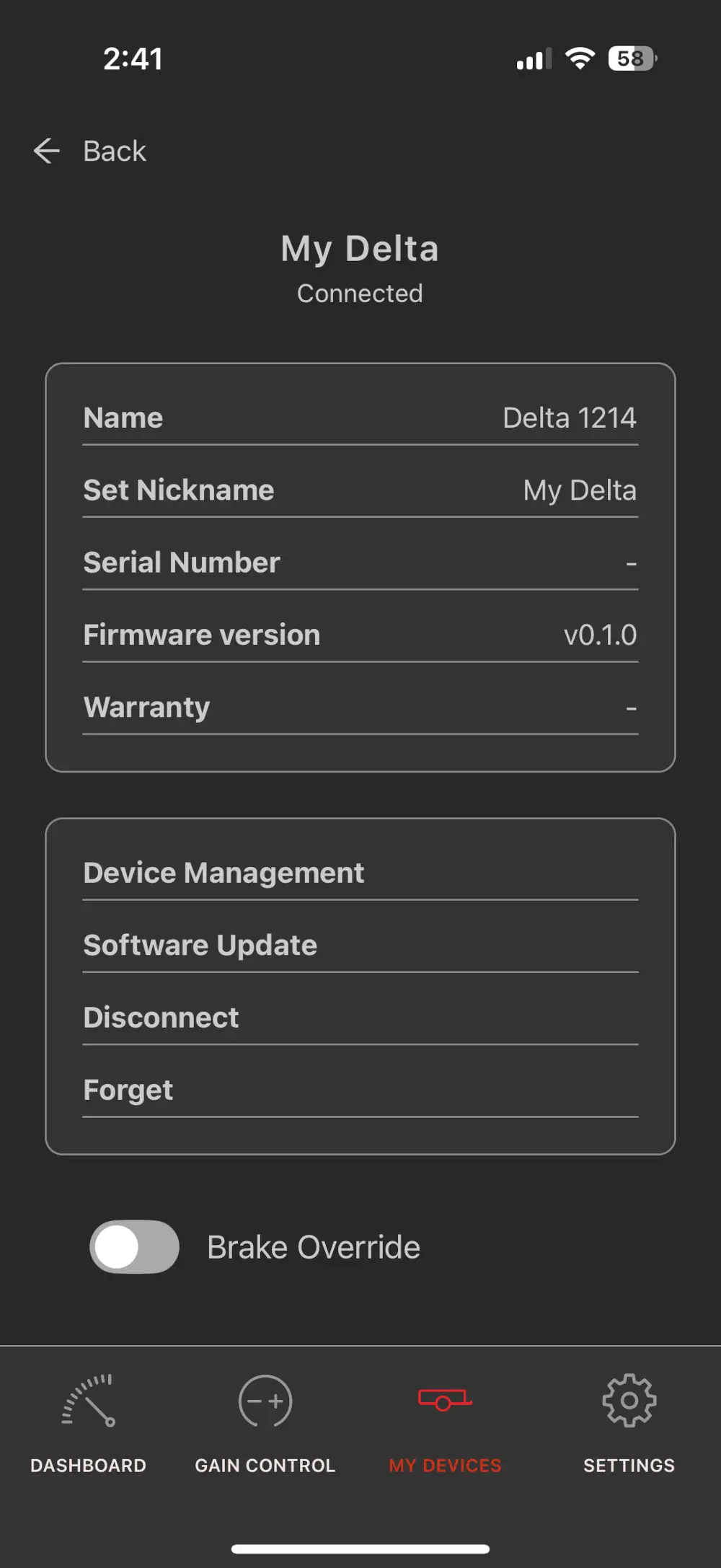Toggle the Brake Override switch
The height and width of the screenshot is (1568, 721).
pyautogui.click(x=135, y=1246)
